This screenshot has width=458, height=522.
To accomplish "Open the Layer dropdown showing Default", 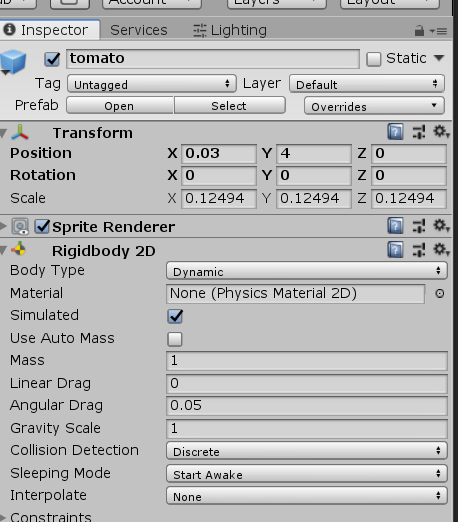I will tap(367, 84).
